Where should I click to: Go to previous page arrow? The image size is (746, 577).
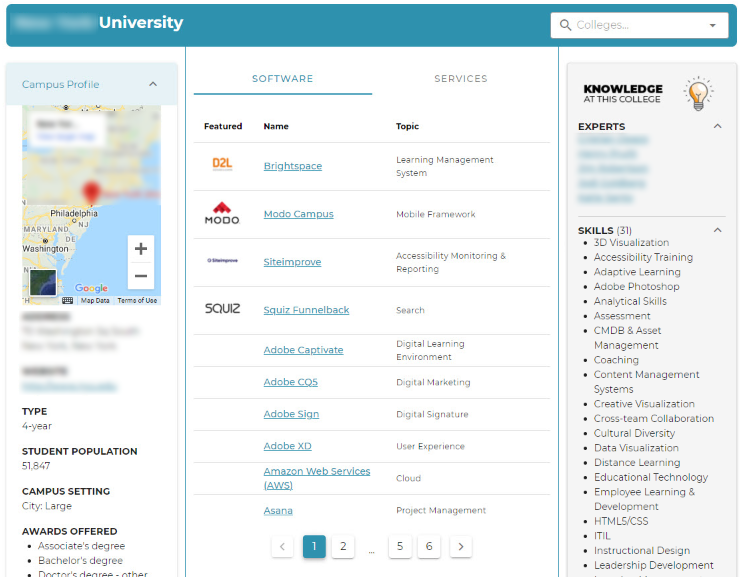point(283,547)
